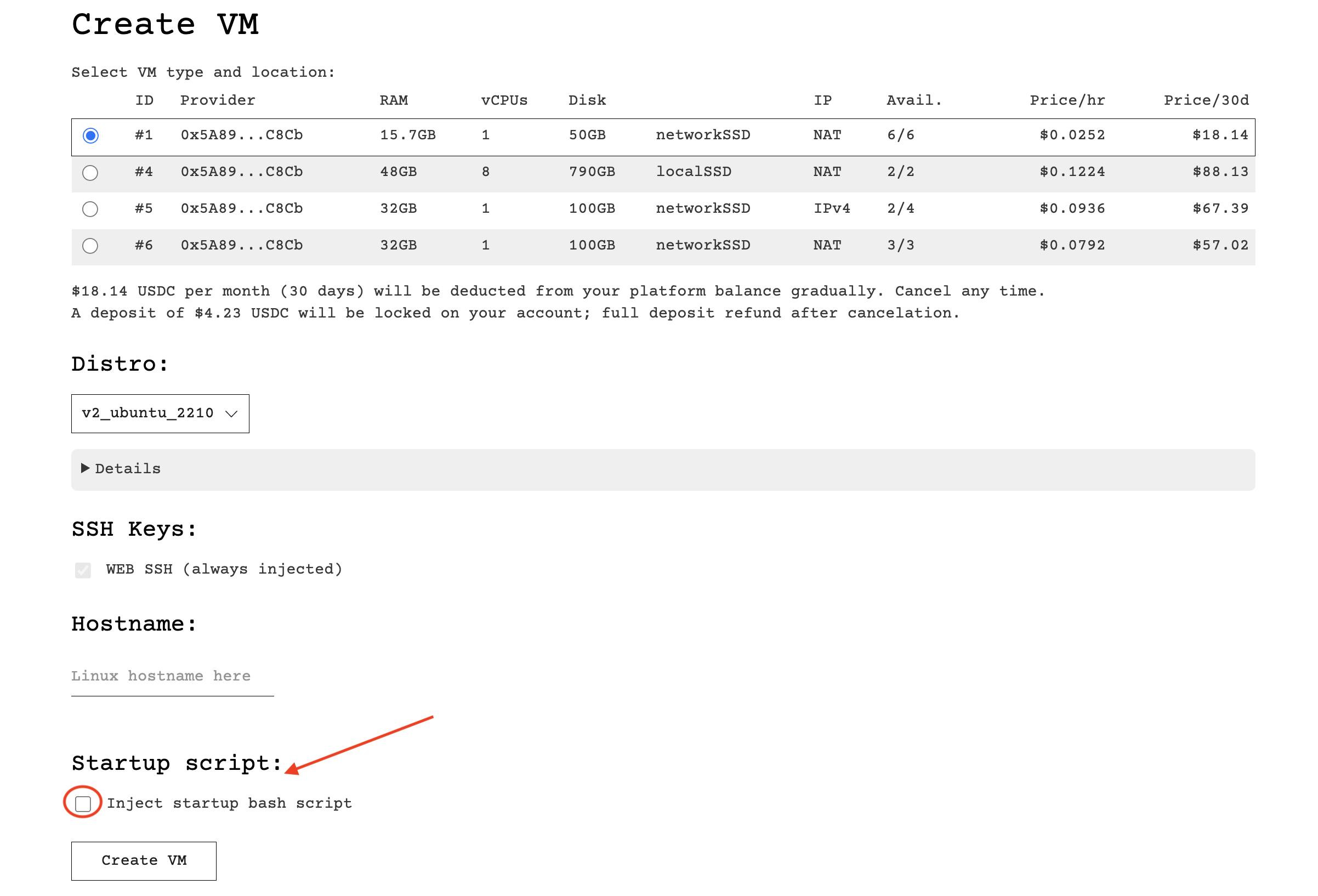Image resolution: width=1318 pixels, height=896 pixels.
Task: Expand the Details disclosure triangle
Action: [x=85, y=468]
